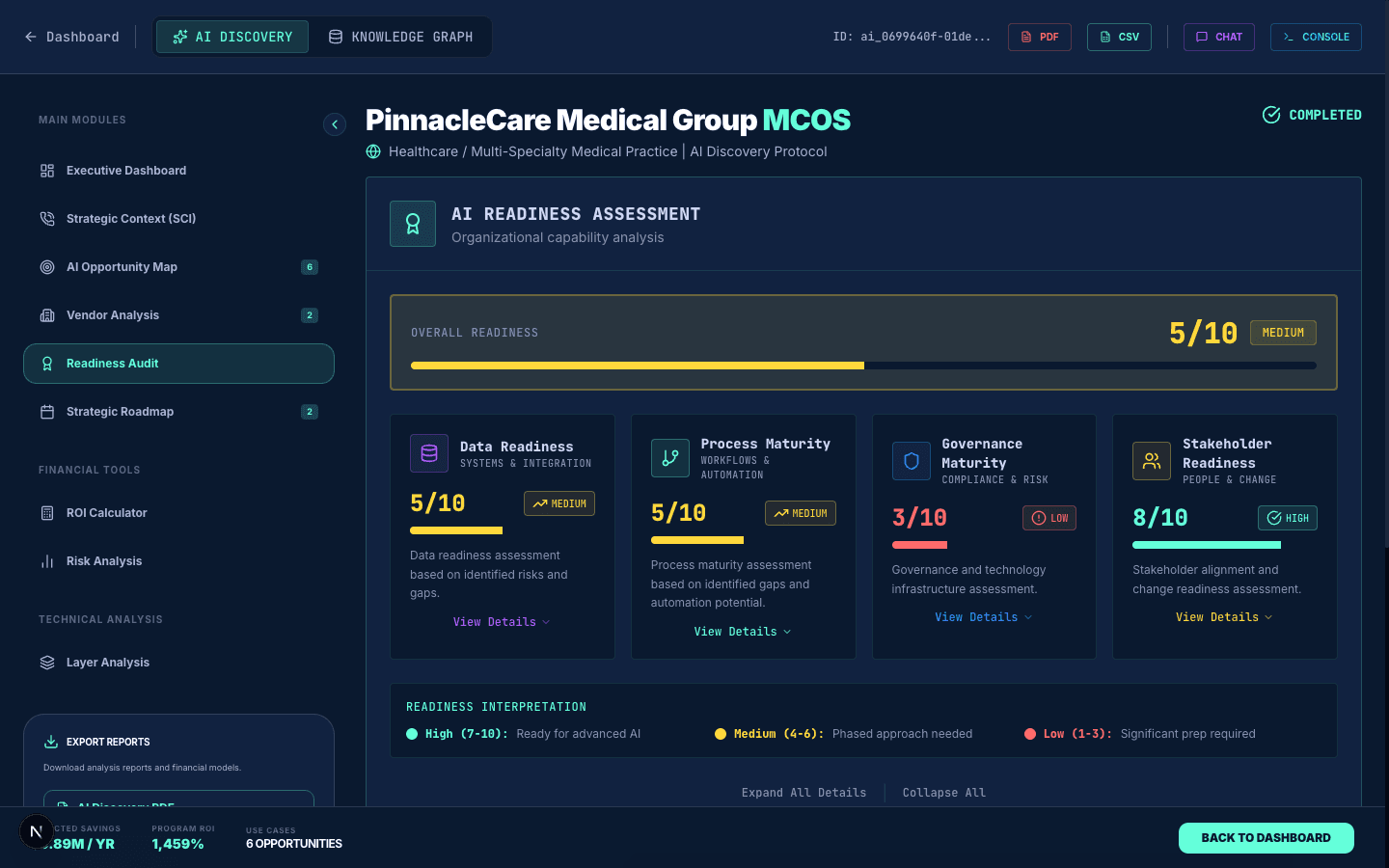The width and height of the screenshot is (1389, 868).
Task: Click the Data Readiness database icon
Action: [429, 453]
